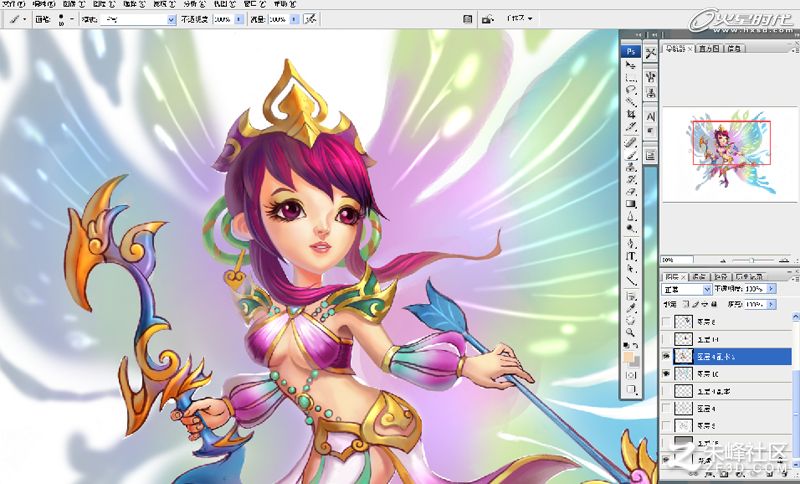800x484 pixels.
Task: Open the layer fill slider arrow
Action: coord(771,304)
